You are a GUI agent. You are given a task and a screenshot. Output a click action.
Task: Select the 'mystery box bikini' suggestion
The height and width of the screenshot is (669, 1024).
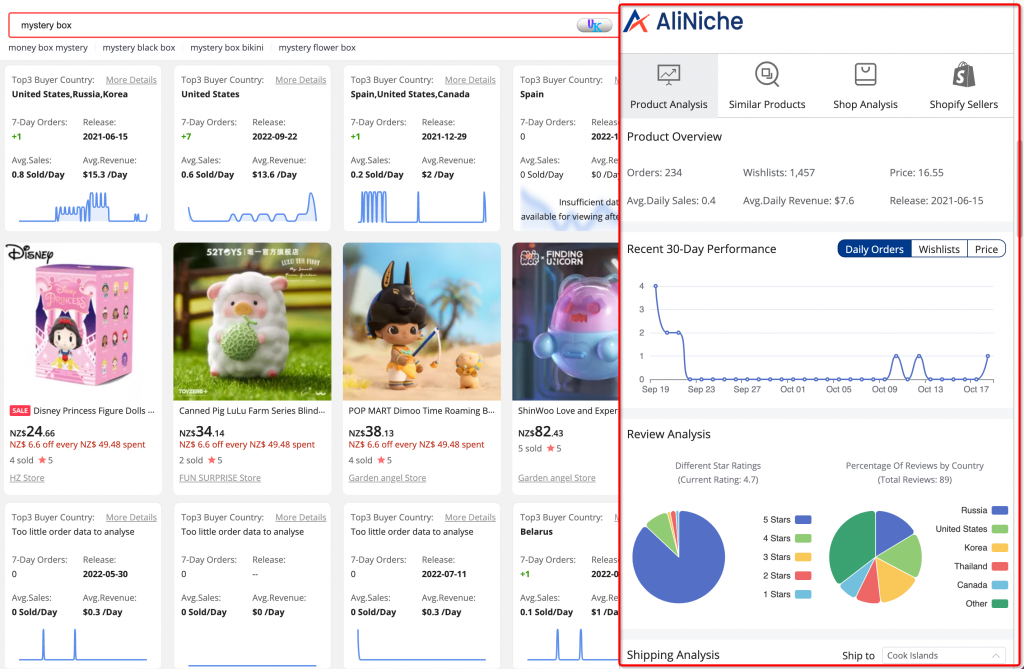[227, 48]
